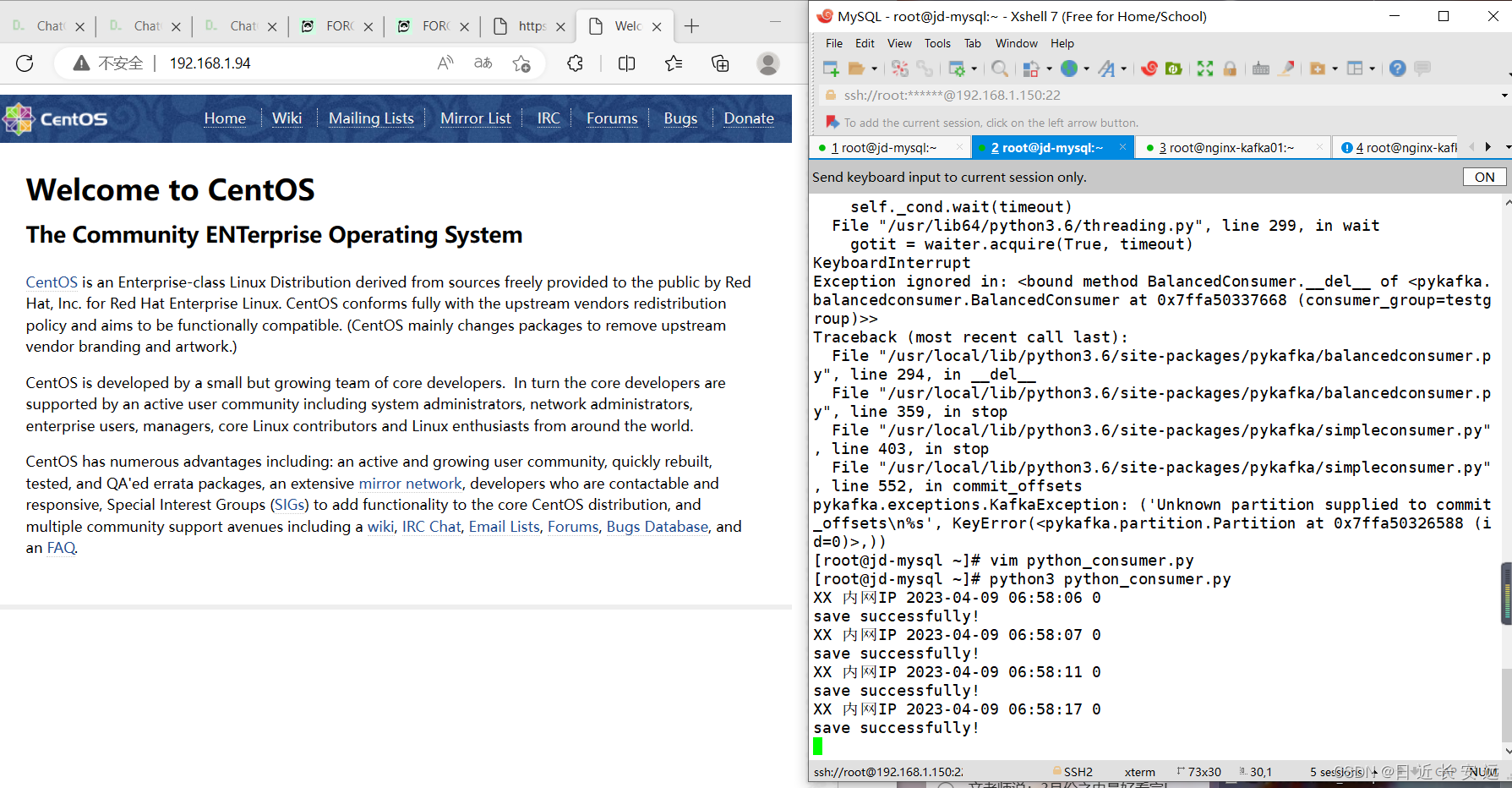
Task: Click the Find magnifier icon in Xshell toolbar
Action: (x=1000, y=68)
